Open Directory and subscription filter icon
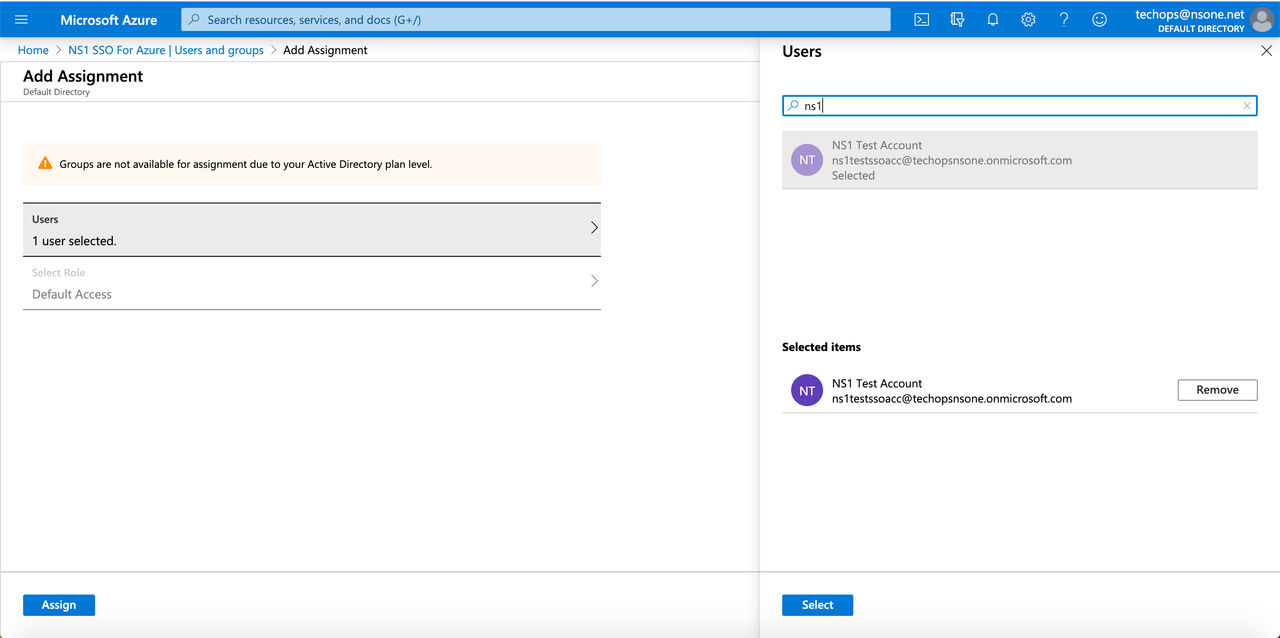This screenshot has height=638, width=1280. [957, 20]
